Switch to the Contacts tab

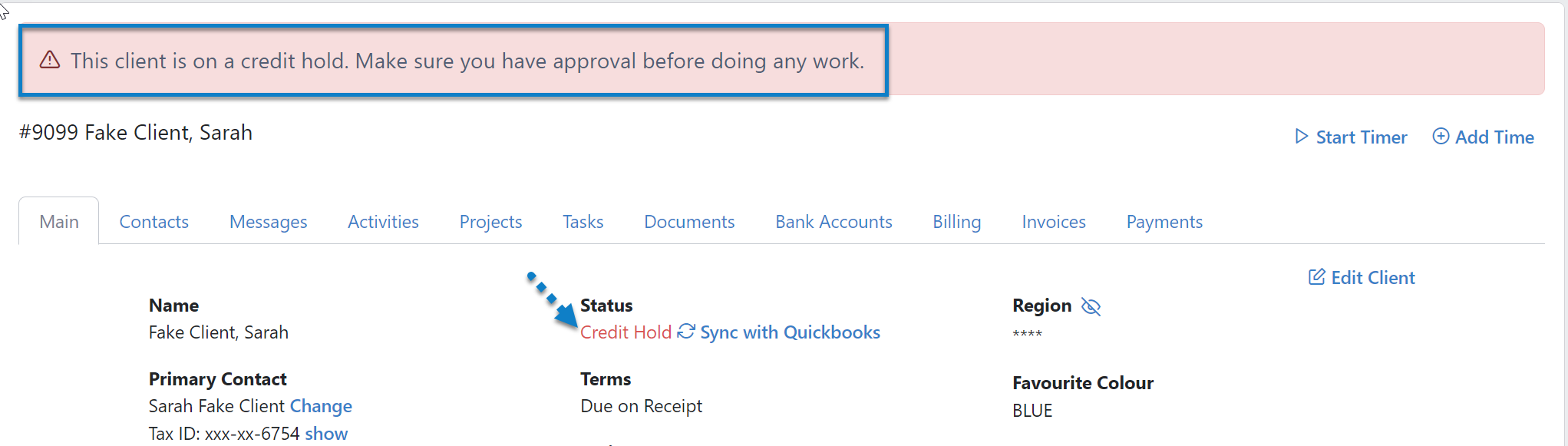(153, 221)
